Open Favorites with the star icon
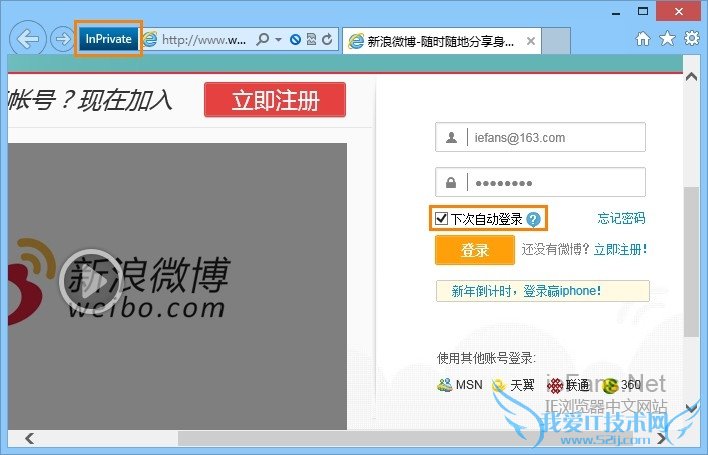Viewport: 708px width, 455px height. pos(667,38)
